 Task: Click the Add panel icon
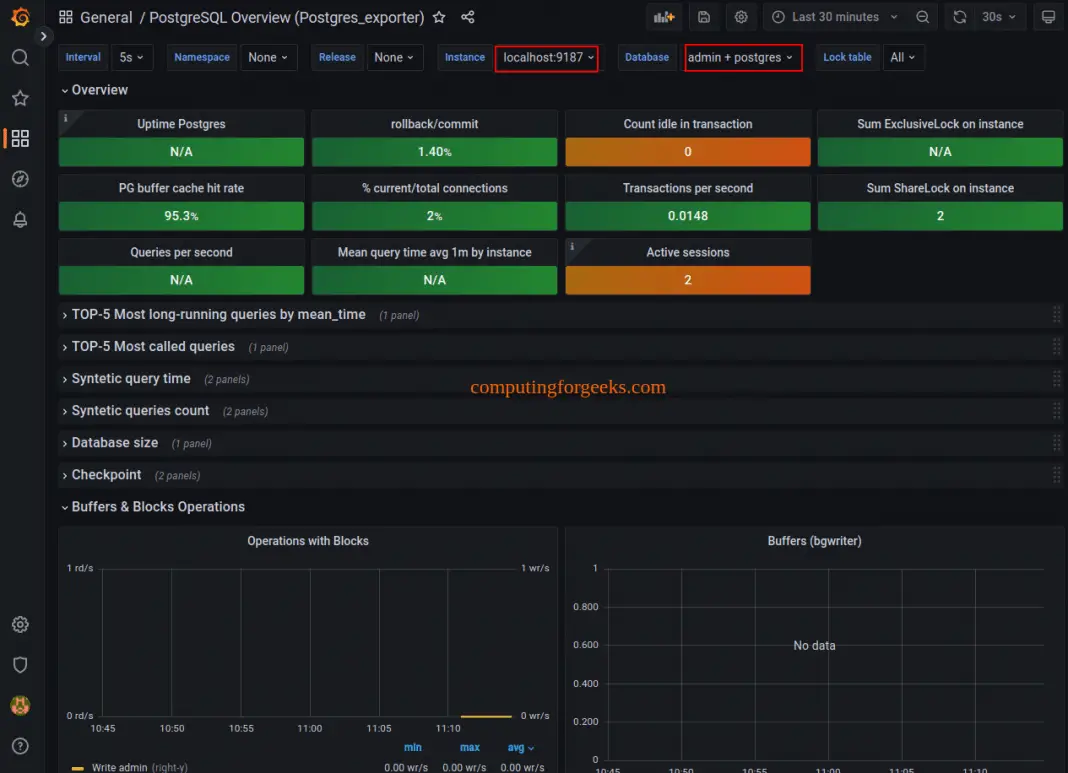[x=663, y=17]
